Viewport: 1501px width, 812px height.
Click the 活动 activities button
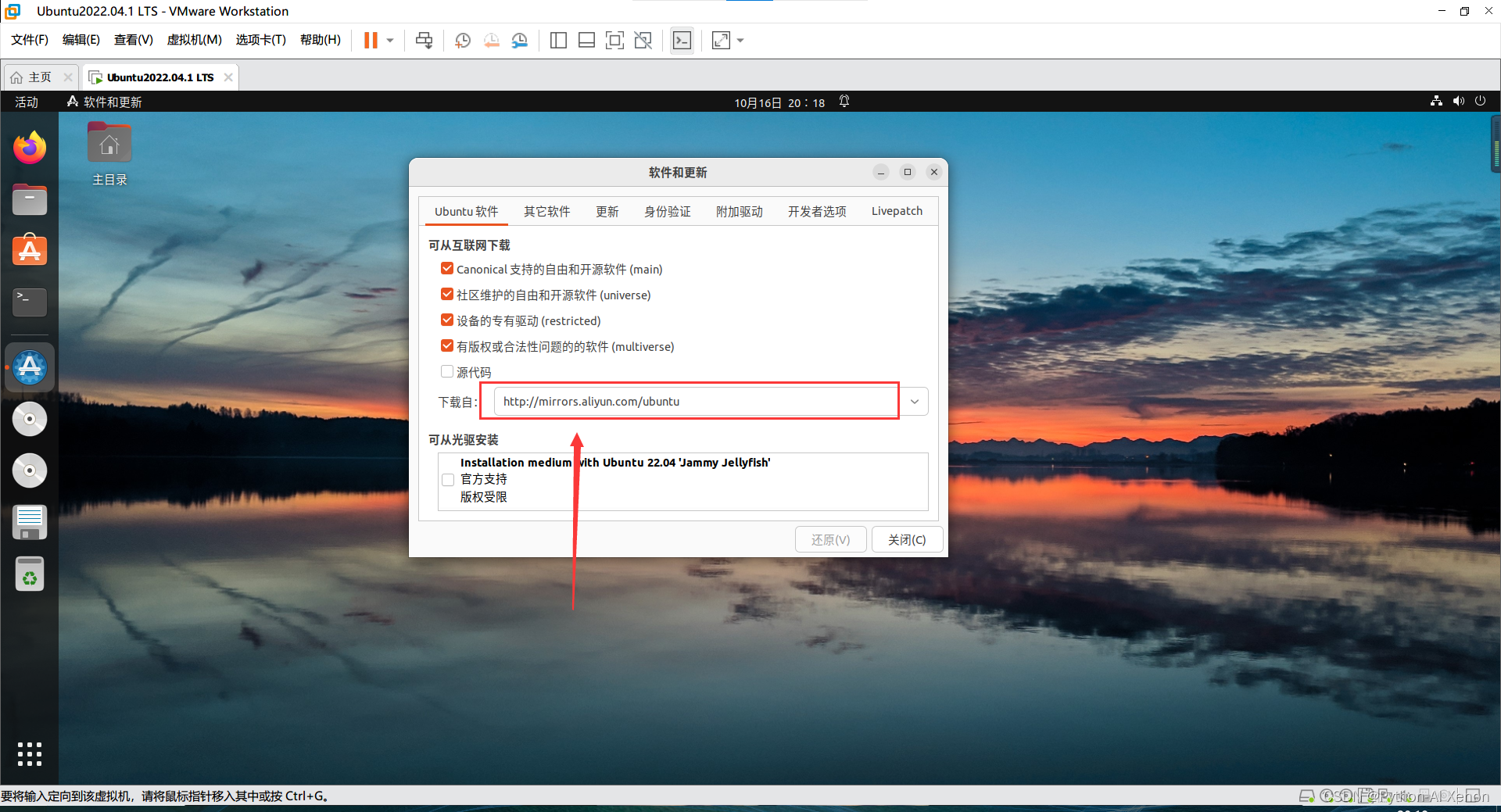point(27,102)
